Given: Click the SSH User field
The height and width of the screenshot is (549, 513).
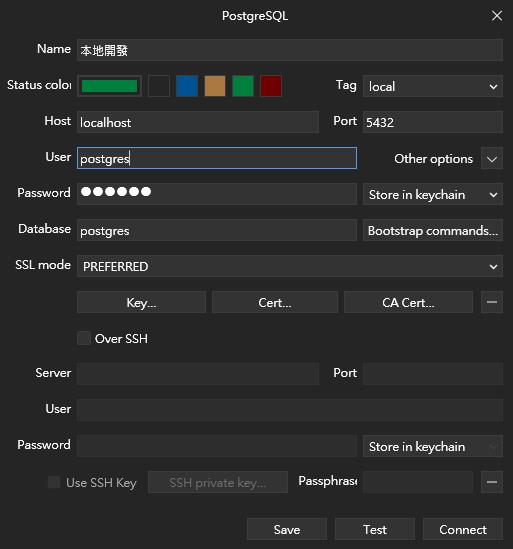Looking at the screenshot, I should (x=290, y=410).
